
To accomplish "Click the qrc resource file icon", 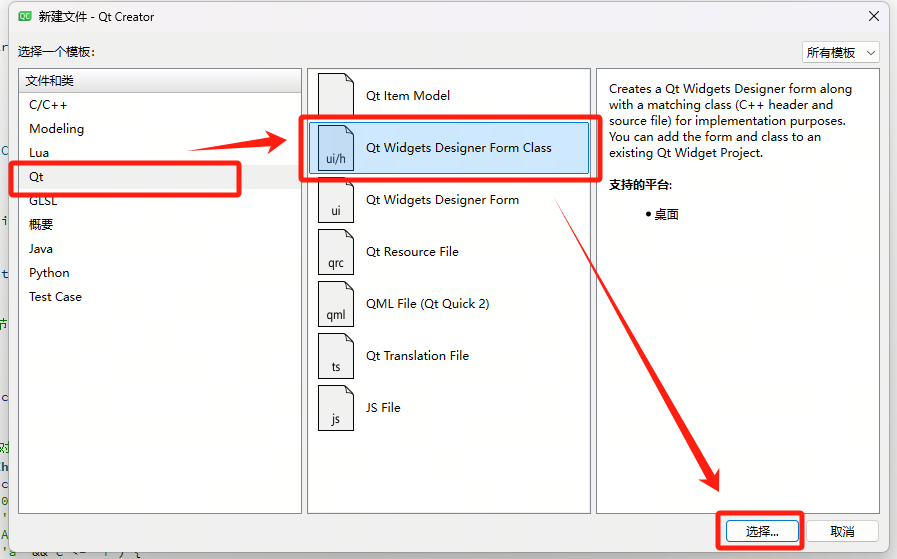I will click(336, 252).
